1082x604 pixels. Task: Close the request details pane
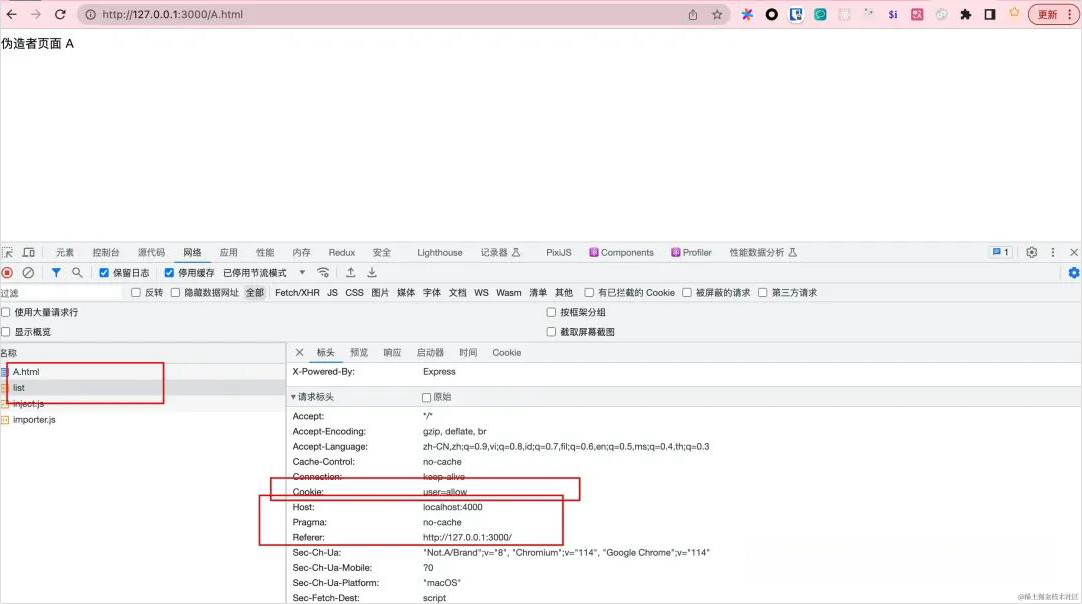(299, 353)
